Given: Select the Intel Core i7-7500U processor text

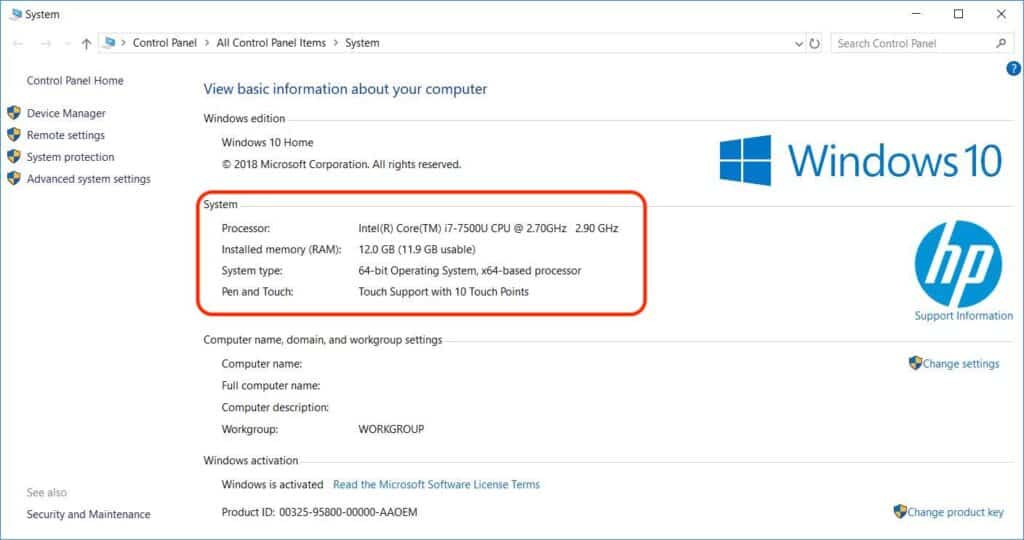Looking at the screenshot, I should click(488, 228).
